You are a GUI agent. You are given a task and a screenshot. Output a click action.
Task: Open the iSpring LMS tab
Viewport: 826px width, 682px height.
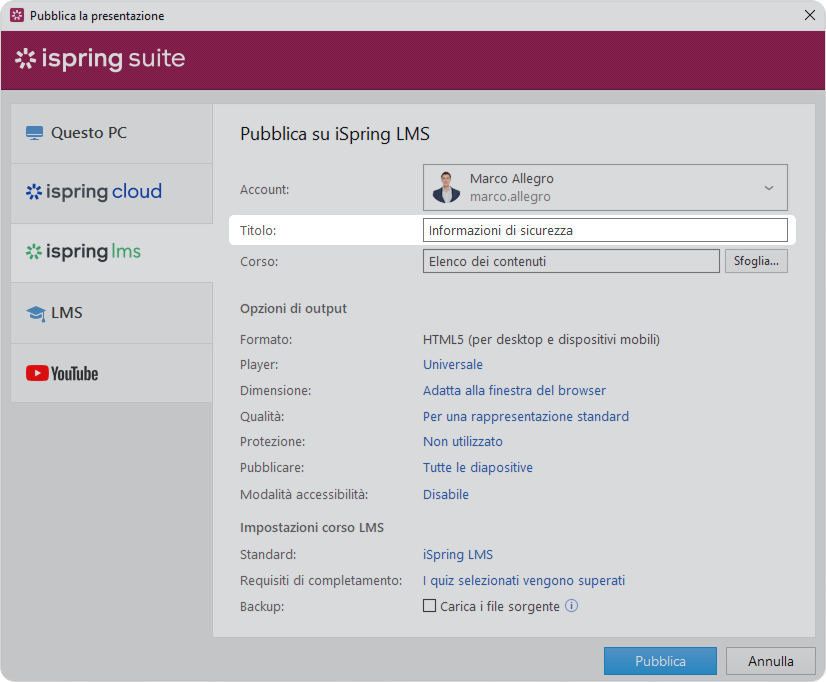tap(111, 252)
